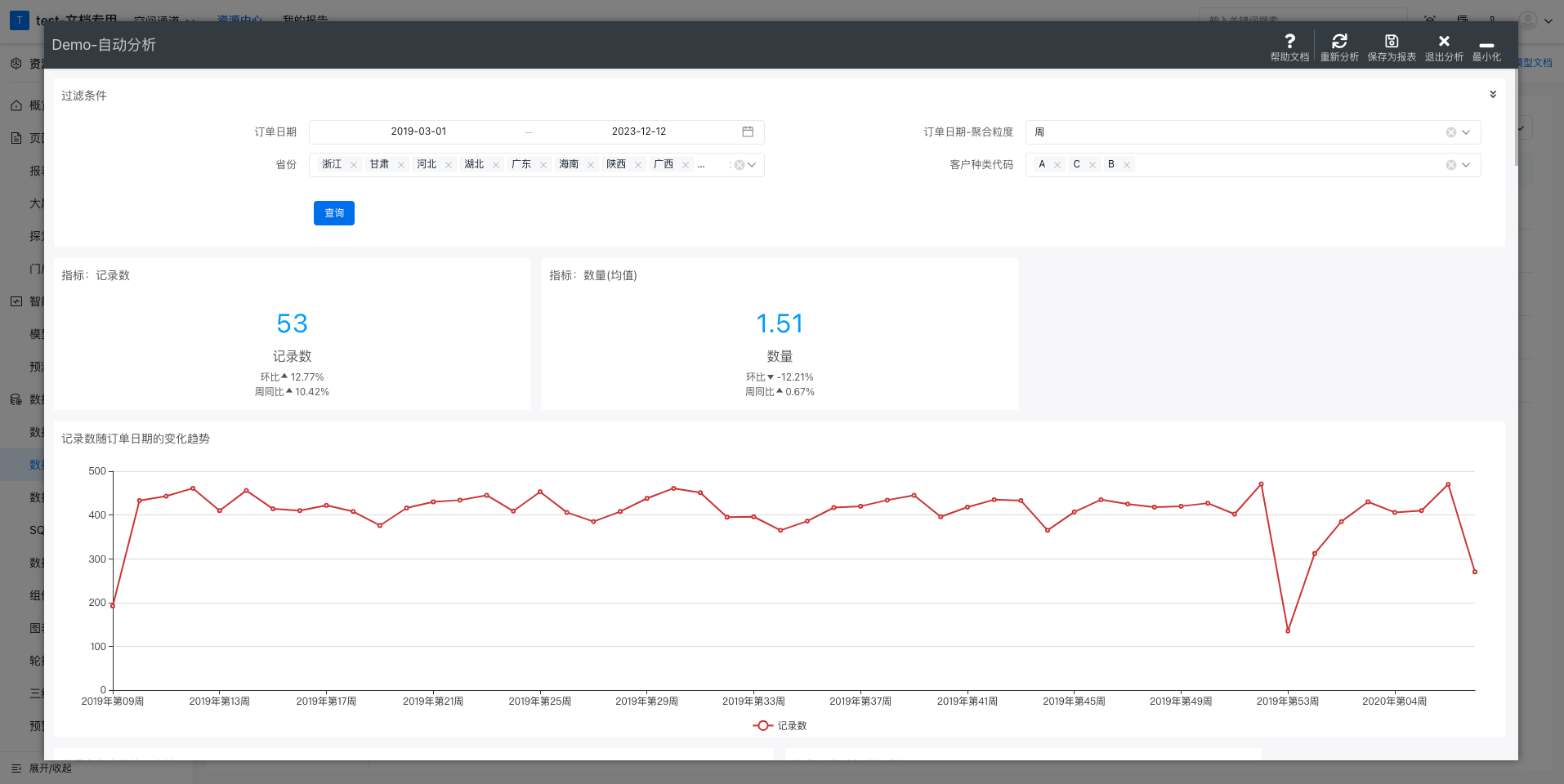The height and width of the screenshot is (784, 1564).
Task: Click the end date 2023-12-12 field
Action: click(x=639, y=131)
